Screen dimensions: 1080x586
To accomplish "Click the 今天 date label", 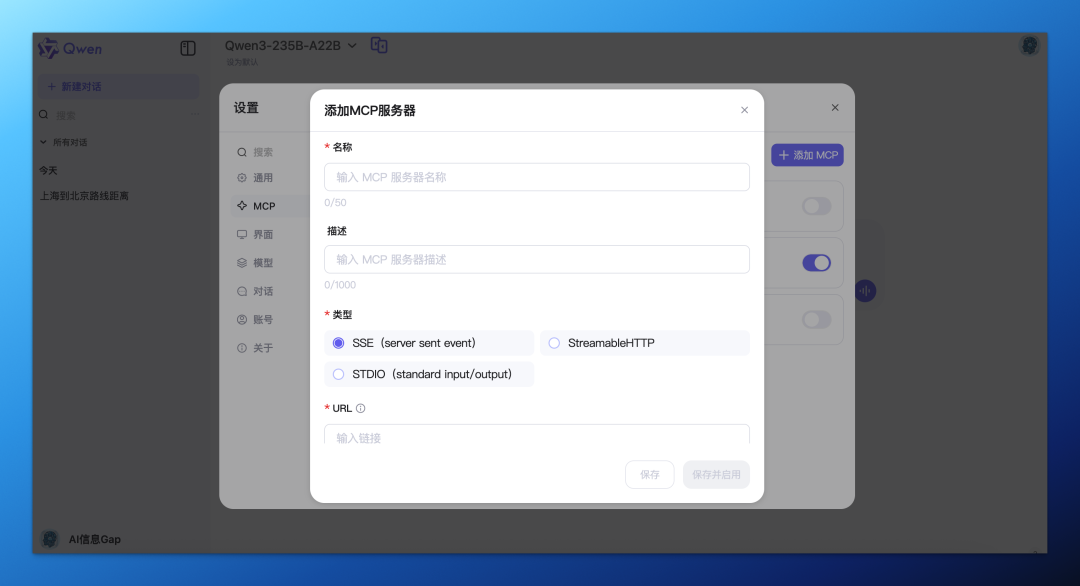I will click(x=48, y=170).
